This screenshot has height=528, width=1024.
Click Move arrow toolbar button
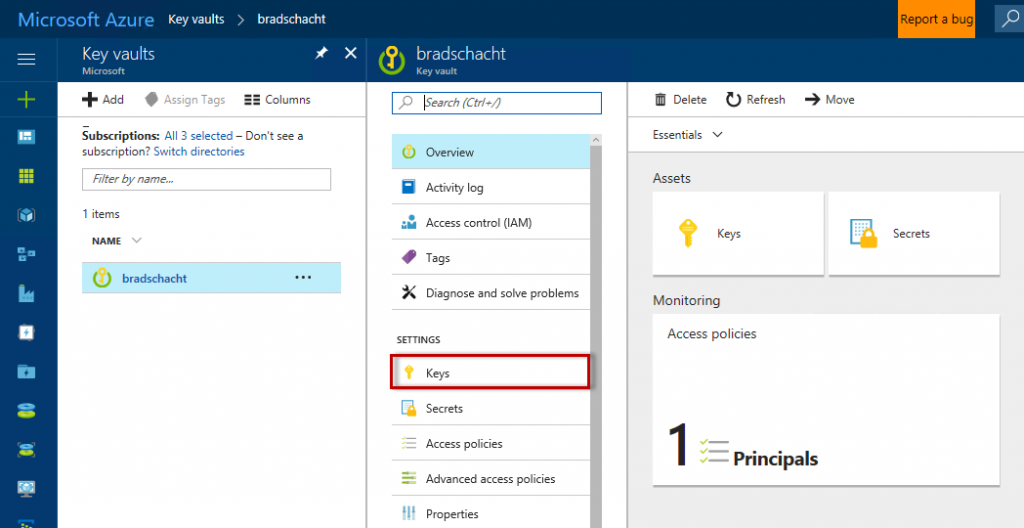pyautogui.click(x=829, y=99)
